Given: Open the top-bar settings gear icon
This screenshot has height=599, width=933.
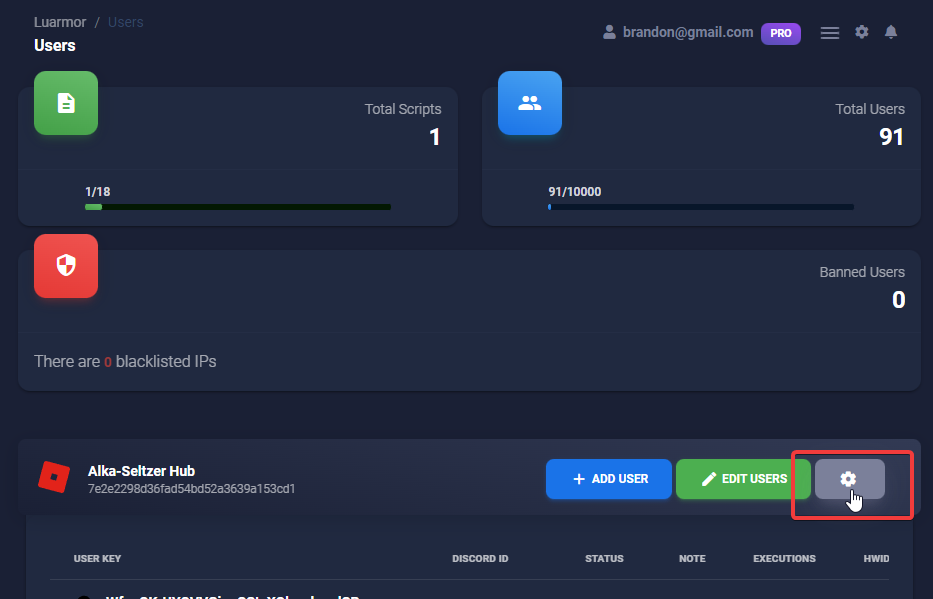Looking at the screenshot, I should click(862, 32).
